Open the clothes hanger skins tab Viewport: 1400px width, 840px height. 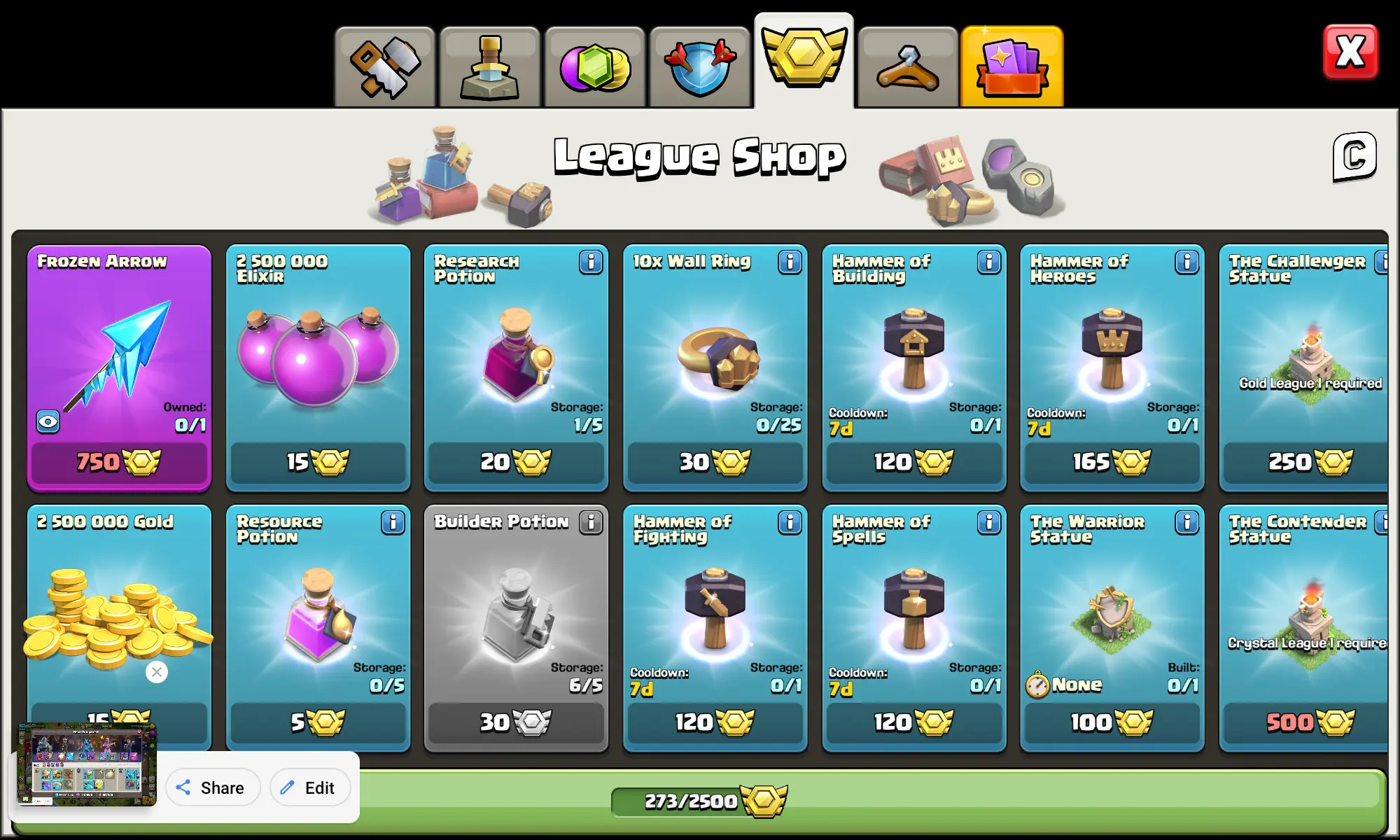908,67
